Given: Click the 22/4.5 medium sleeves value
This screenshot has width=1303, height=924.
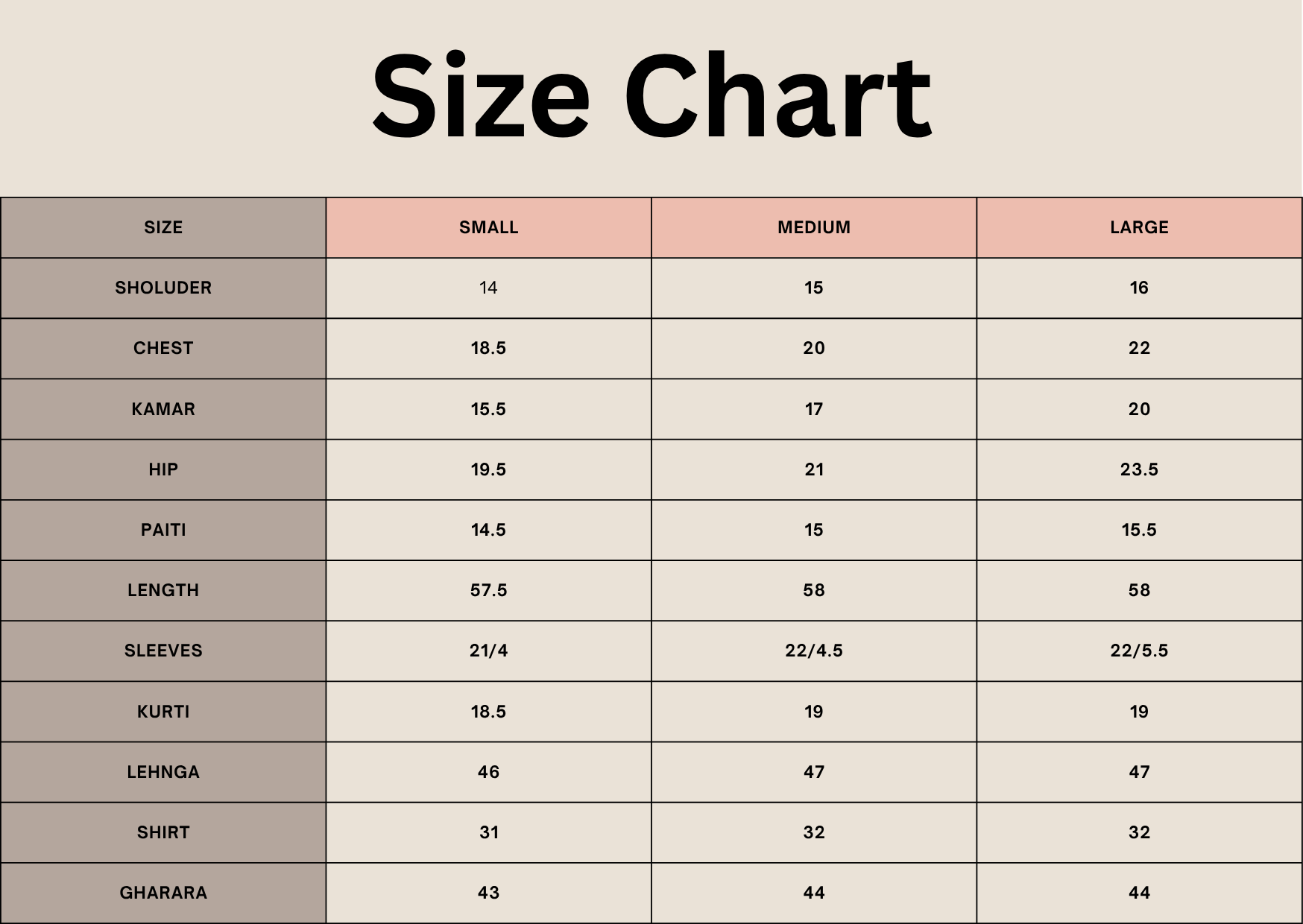Looking at the screenshot, I should tap(813, 651).
